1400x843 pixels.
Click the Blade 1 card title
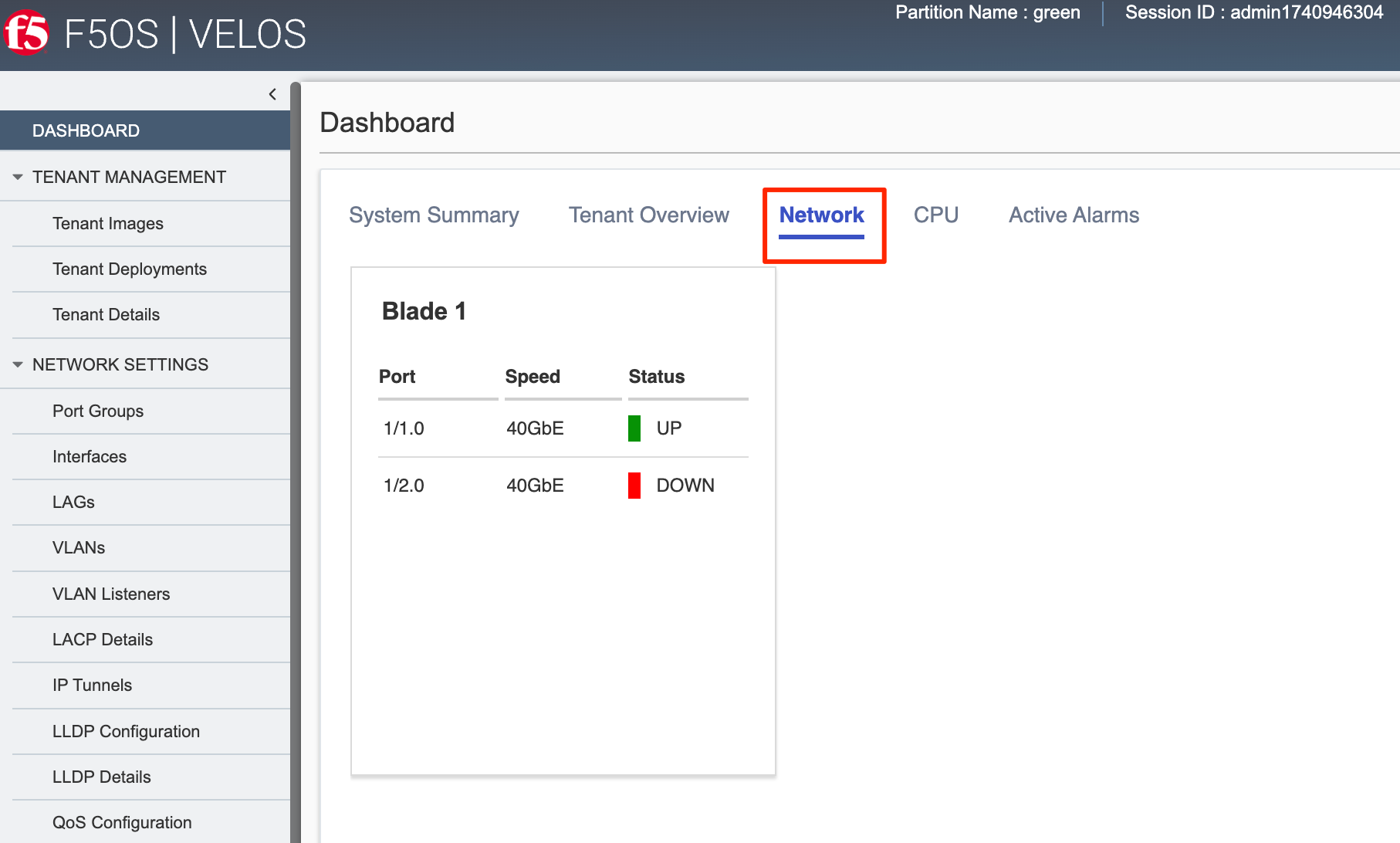424,311
